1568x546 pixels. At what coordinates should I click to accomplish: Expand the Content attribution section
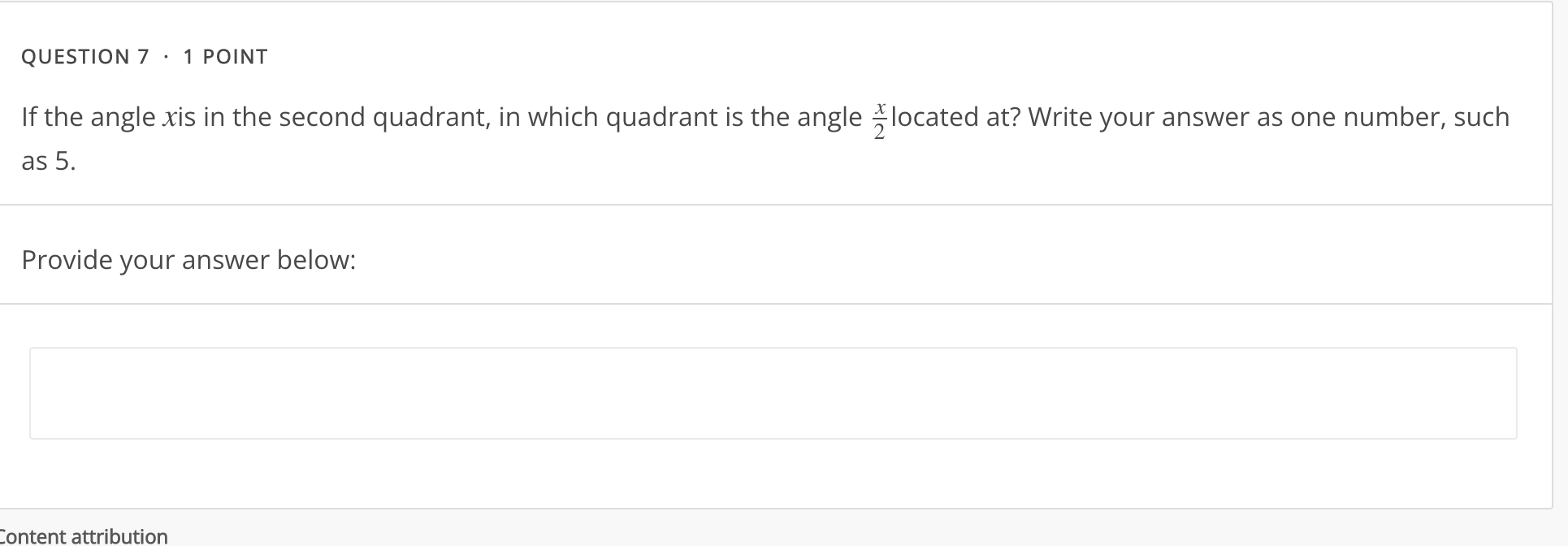84,535
